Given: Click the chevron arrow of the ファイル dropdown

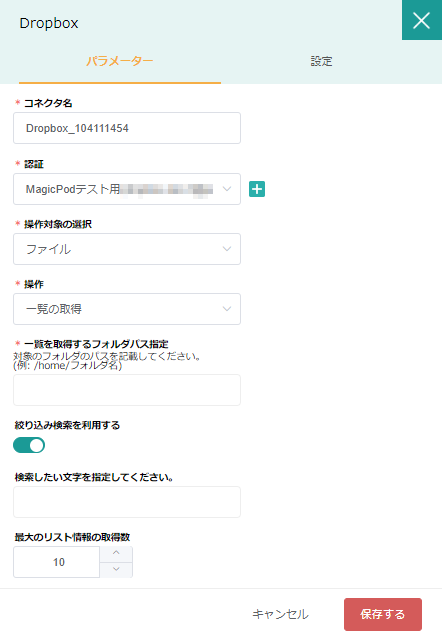Looking at the screenshot, I should point(227,249).
